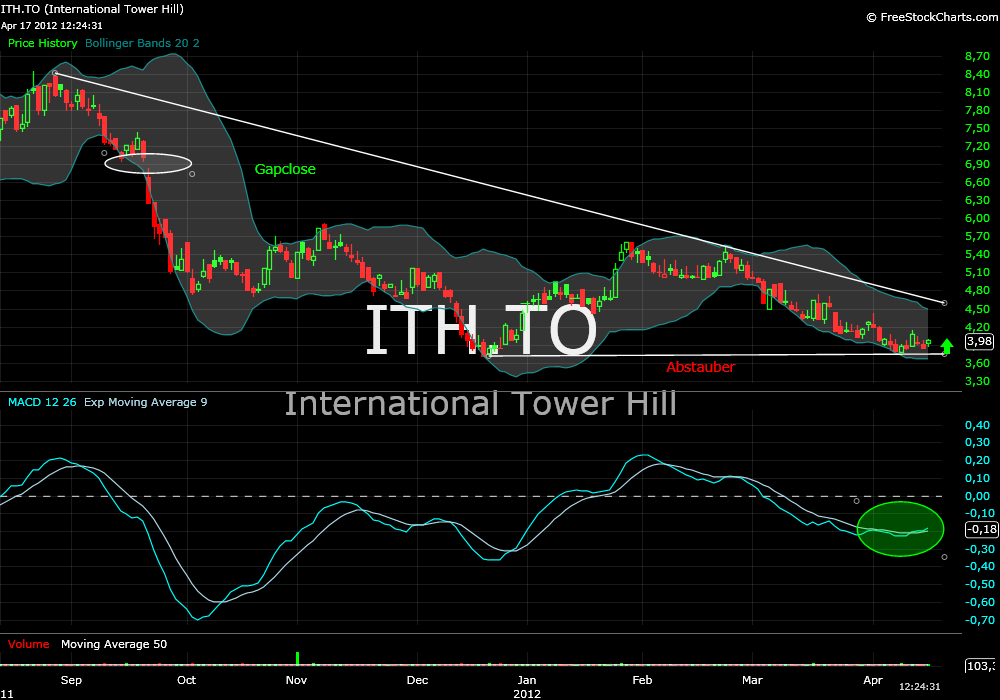Click the green circle on the MACD
Image resolution: width=1000 pixels, height=700 pixels.
(x=900, y=529)
